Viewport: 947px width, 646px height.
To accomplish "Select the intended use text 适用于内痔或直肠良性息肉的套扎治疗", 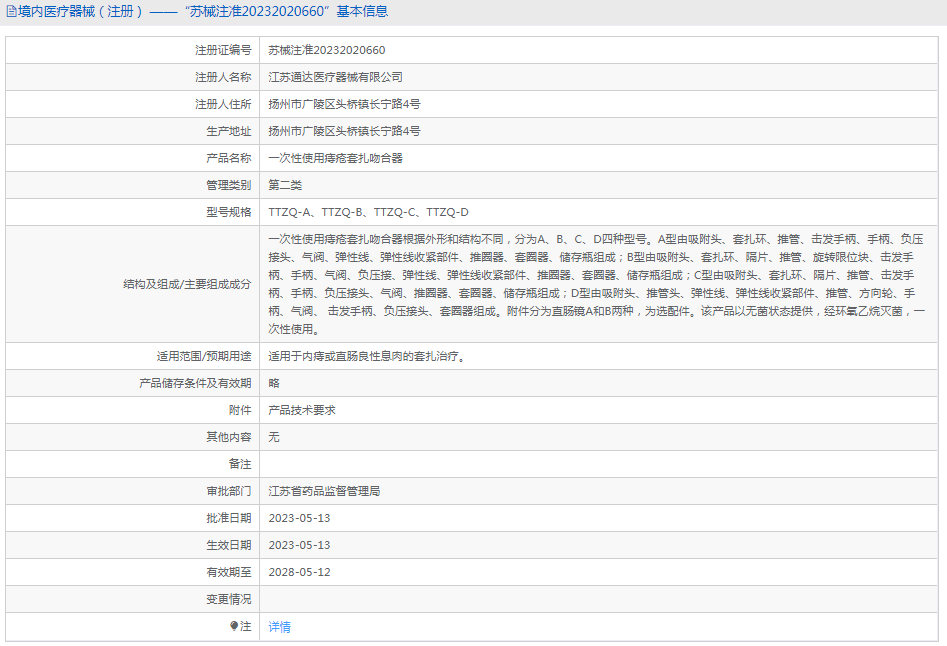I will [364, 356].
